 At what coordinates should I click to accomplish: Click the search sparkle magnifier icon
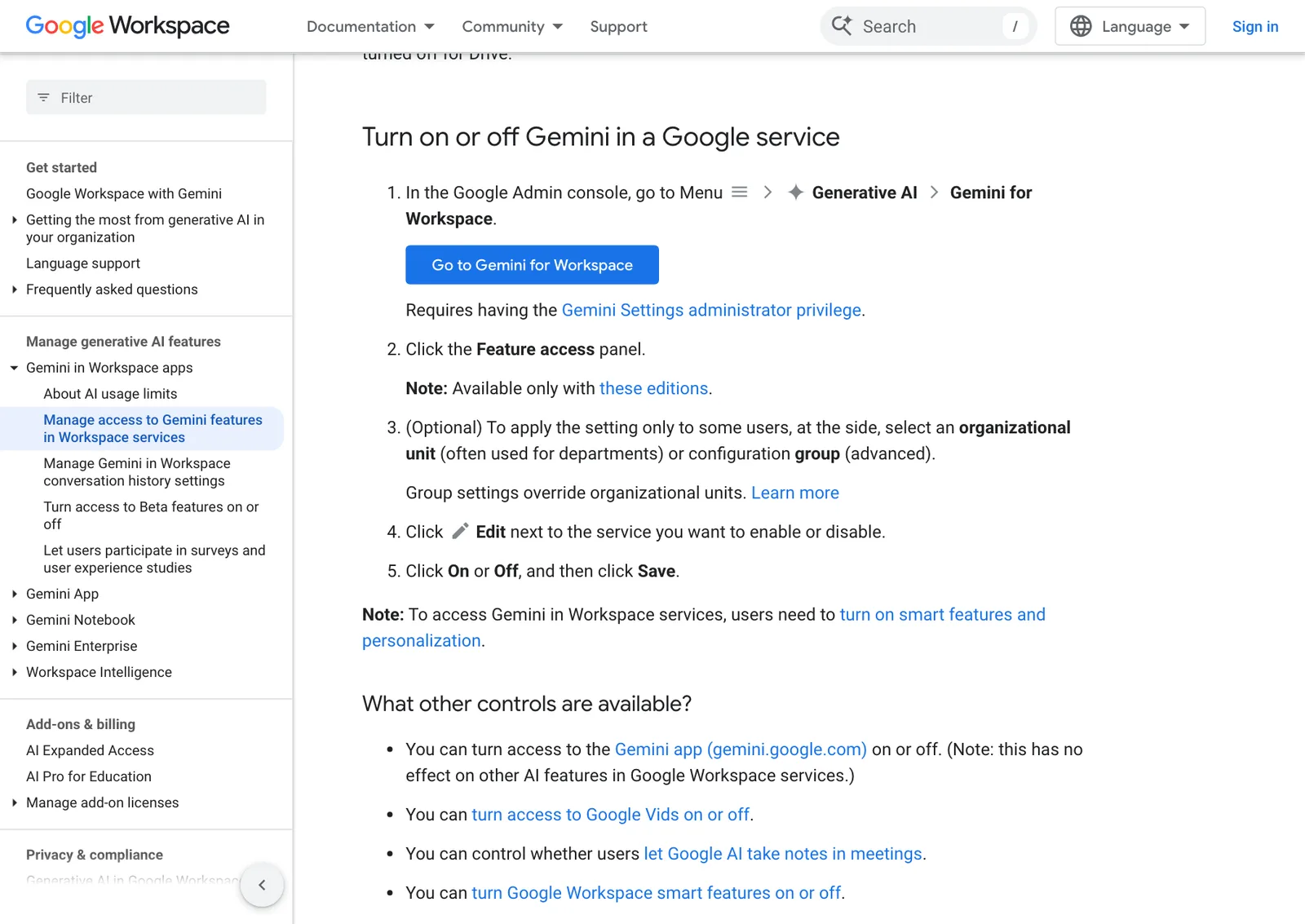click(842, 26)
